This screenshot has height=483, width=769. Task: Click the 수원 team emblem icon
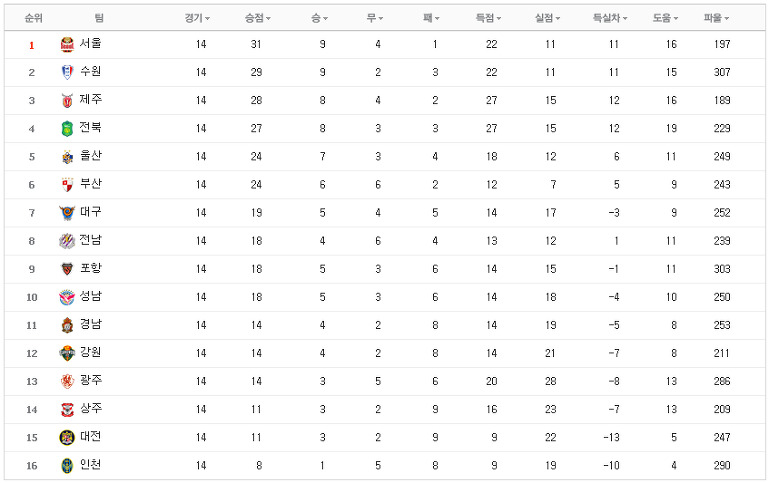[67, 72]
